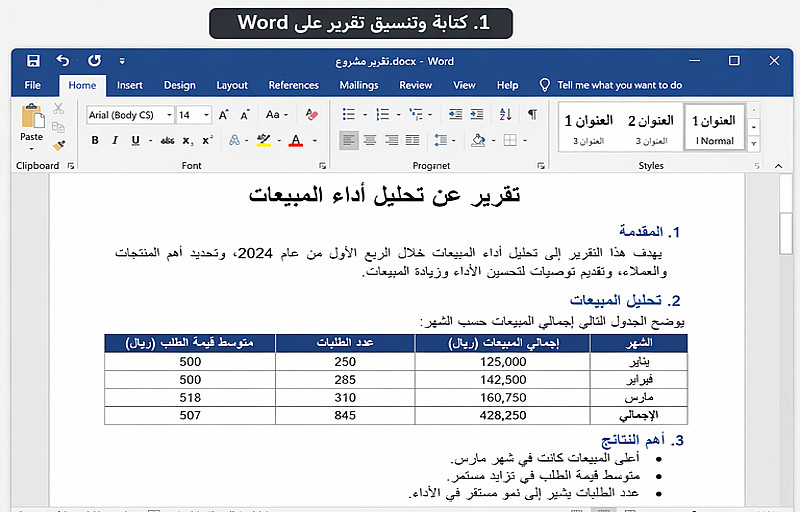Sort text with the A-Z icon
800x512 pixels.
coord(505,114)
